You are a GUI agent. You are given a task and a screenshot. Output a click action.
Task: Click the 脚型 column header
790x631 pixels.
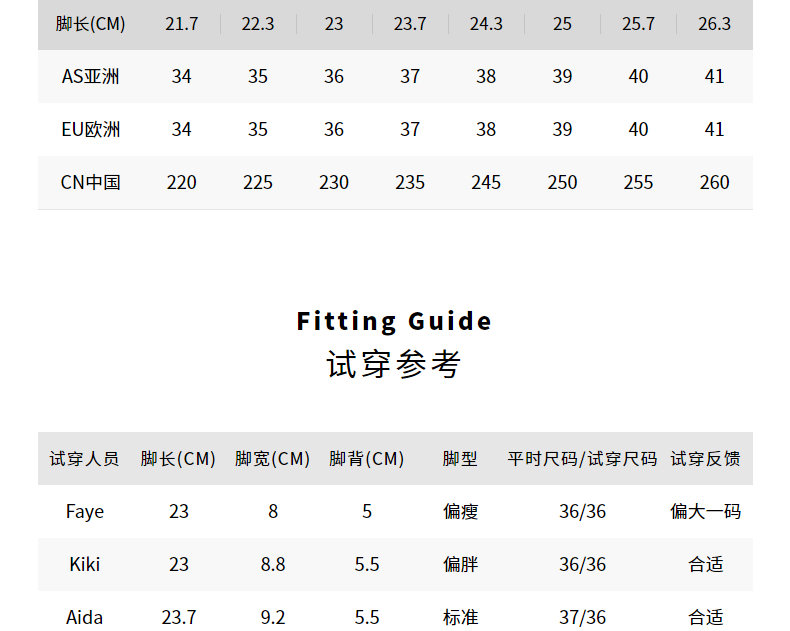coord(461,459)
